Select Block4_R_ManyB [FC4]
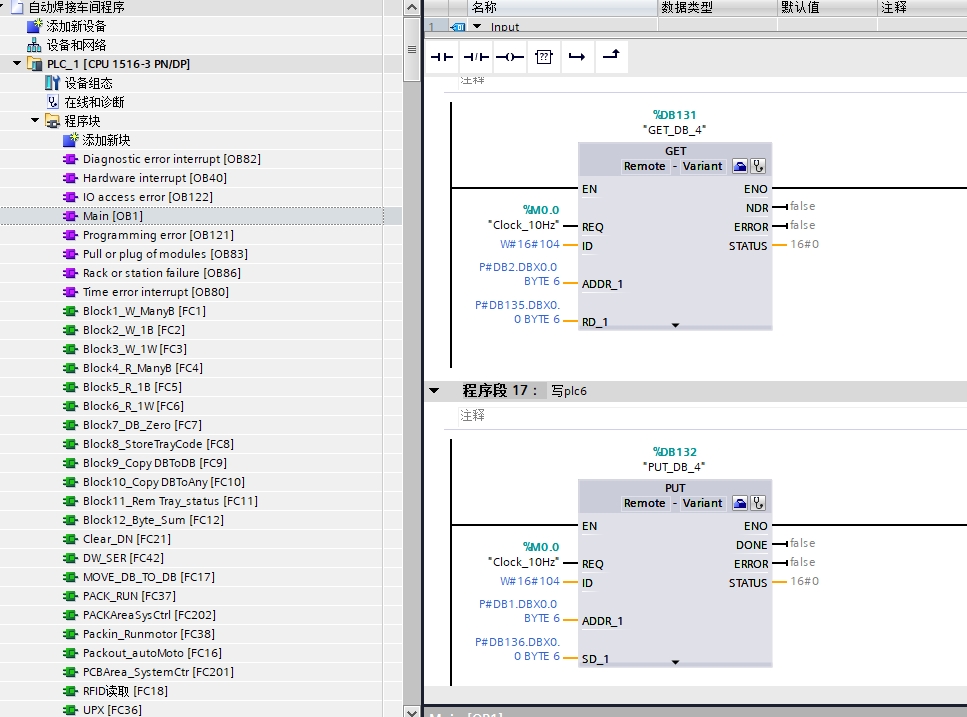967x717 pixels. coord(142,368)
